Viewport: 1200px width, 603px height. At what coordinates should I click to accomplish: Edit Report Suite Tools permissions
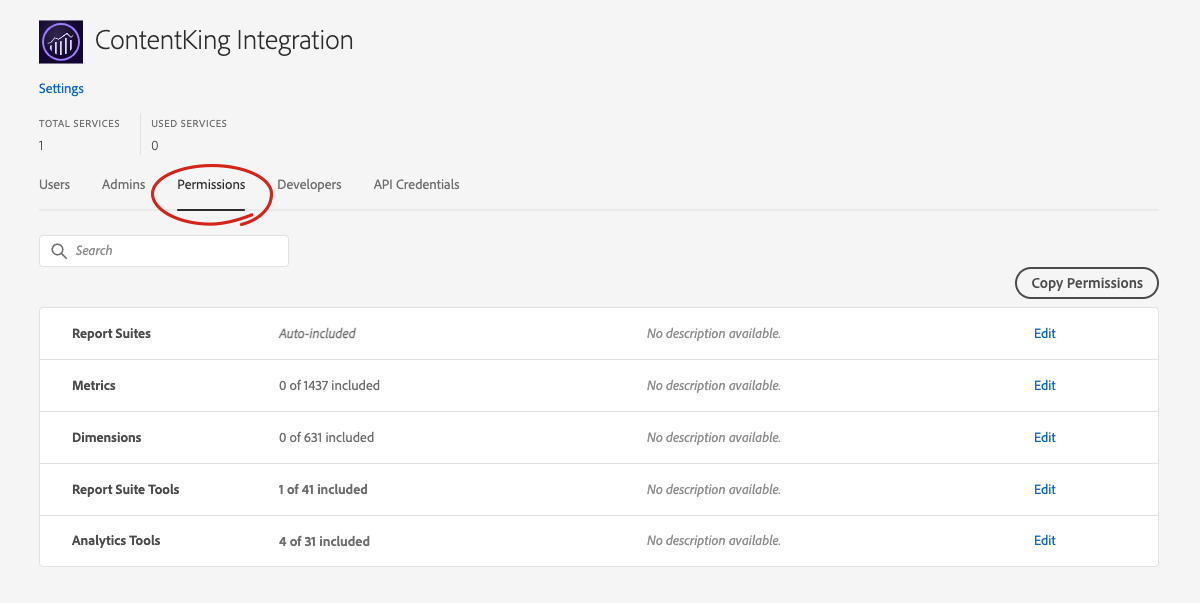tap(1045, 489)
